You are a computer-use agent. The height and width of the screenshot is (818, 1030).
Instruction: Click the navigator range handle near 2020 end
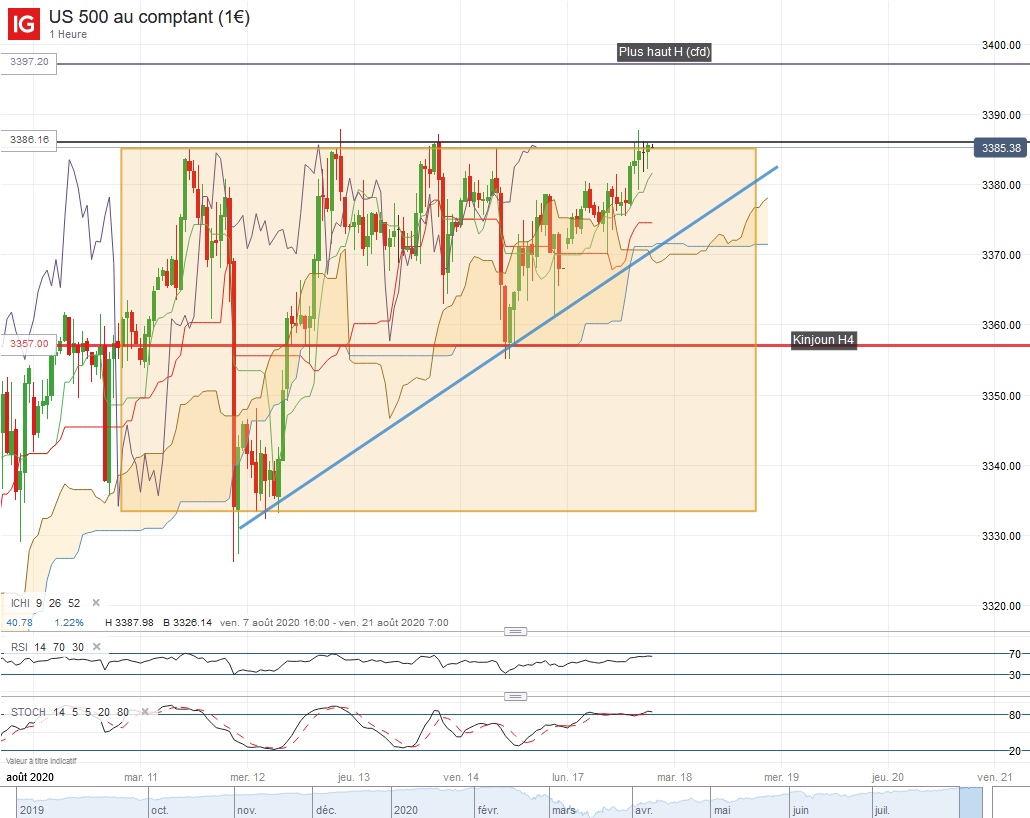click(x=972, y=802)
